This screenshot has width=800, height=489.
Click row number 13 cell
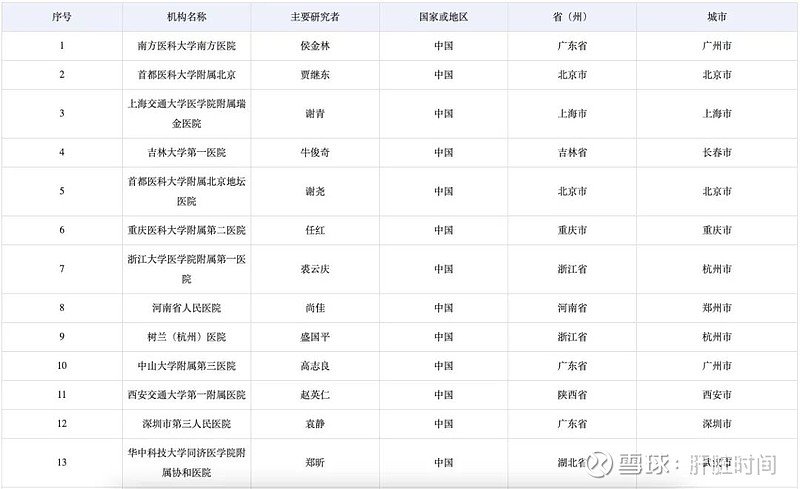[62, 463]
